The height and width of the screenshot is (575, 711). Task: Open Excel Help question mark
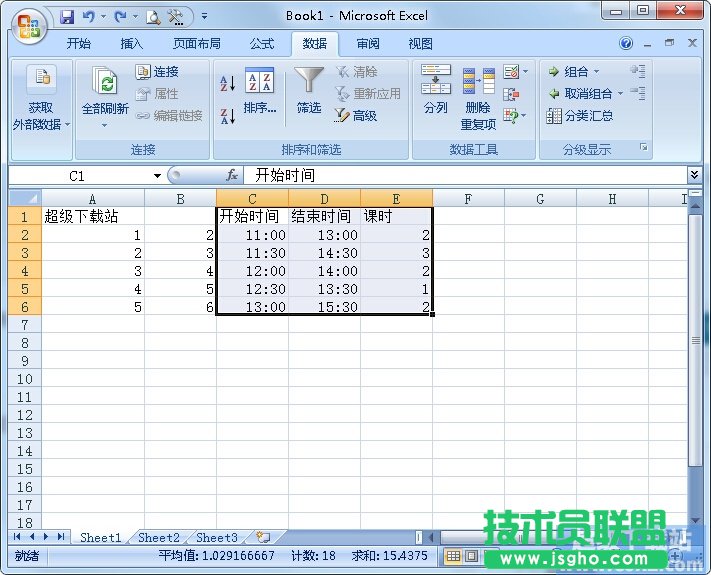pos(626,44)
